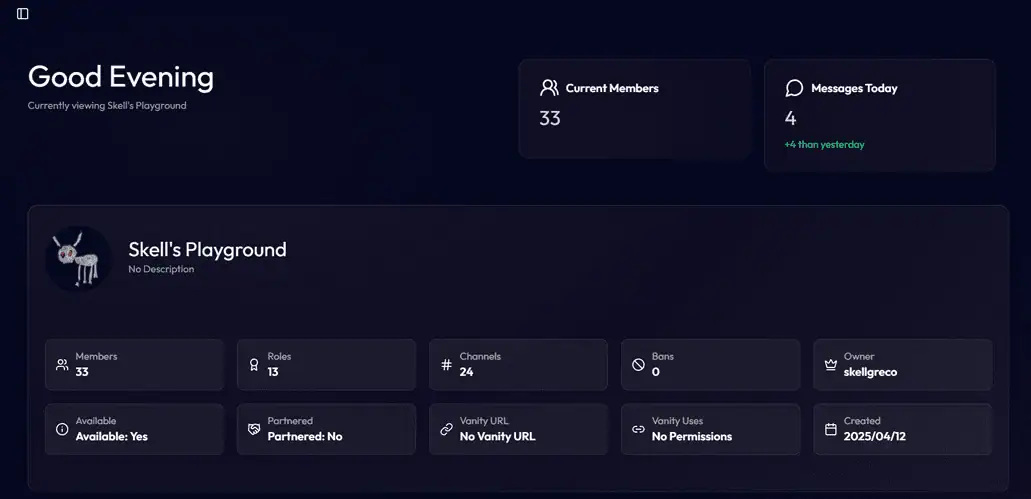Click the Available info icon
The image size is (1031, 499).
click(x=62, y=429)
